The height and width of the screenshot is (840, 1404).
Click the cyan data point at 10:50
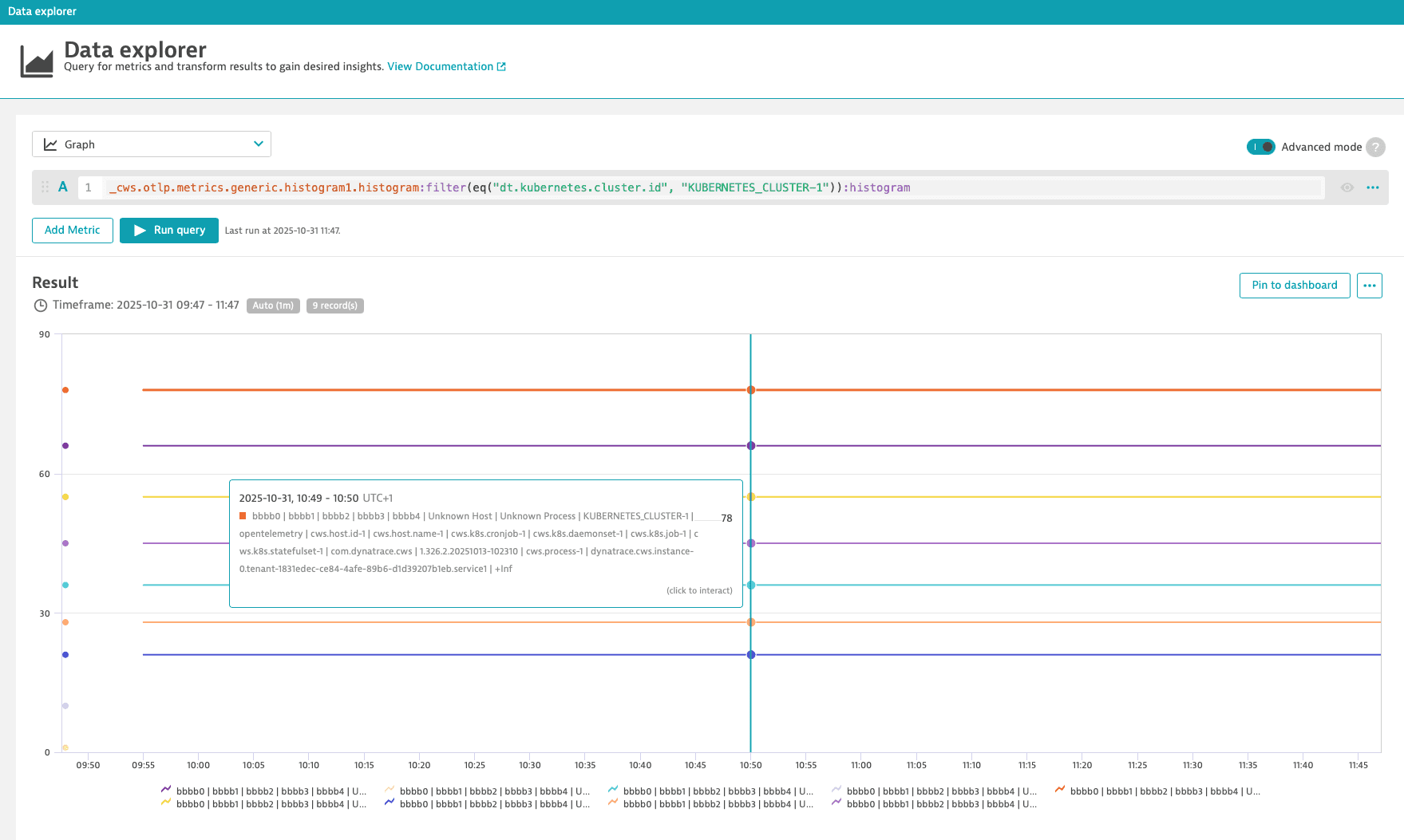tap(751, 586)
